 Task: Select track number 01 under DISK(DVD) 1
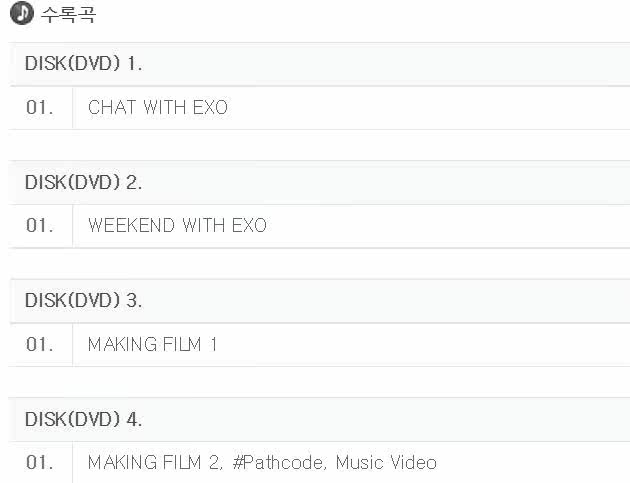(x=39, y=108)
